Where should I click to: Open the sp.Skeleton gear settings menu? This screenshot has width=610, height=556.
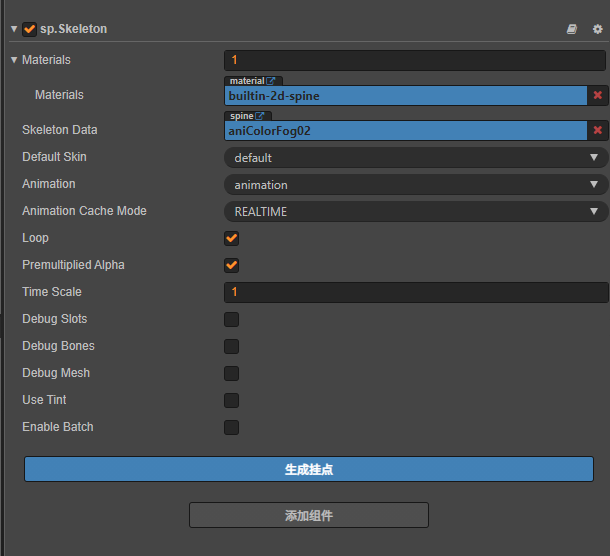(597, 29)
